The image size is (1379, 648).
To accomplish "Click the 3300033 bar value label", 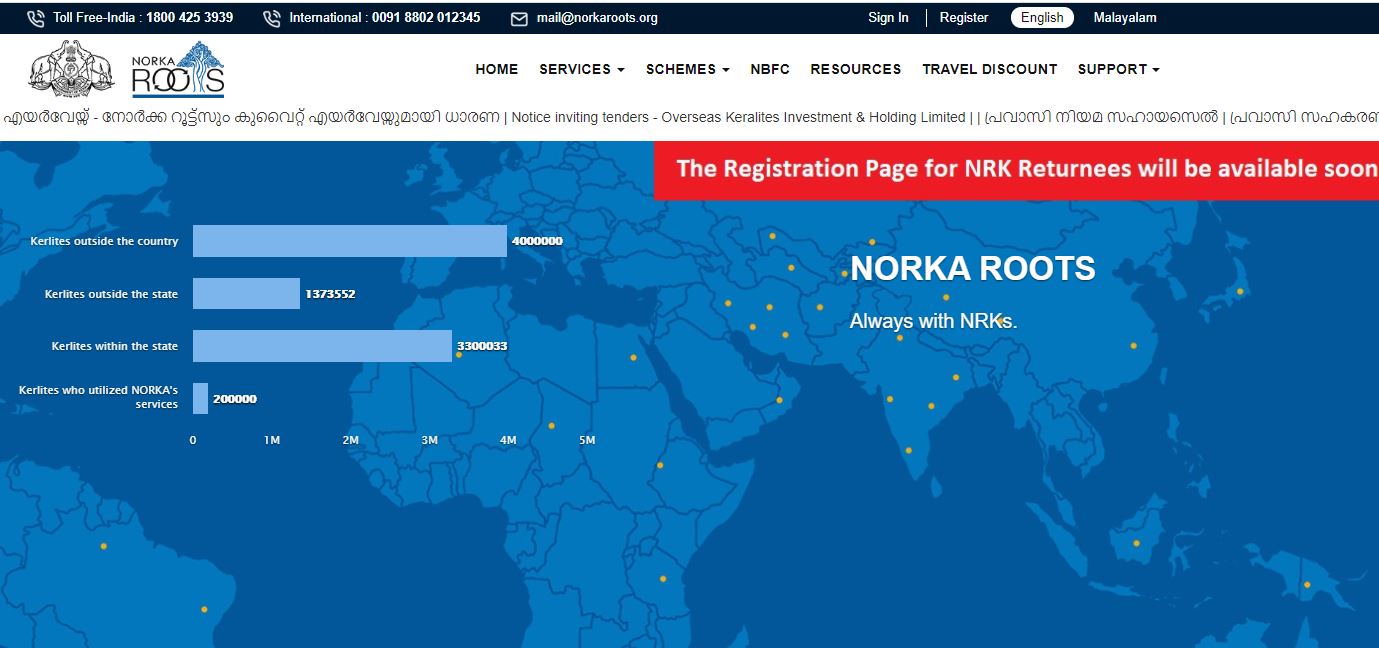I will [482, 346].
